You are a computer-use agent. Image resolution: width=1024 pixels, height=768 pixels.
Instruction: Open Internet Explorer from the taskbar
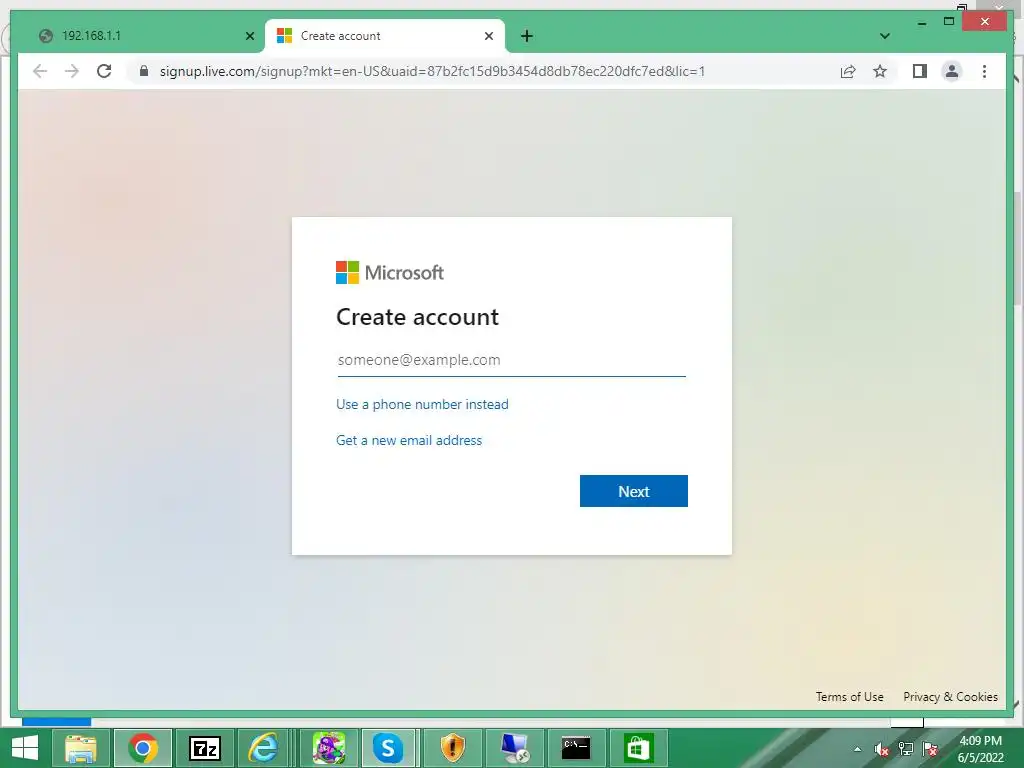click(x=264, y=748)
